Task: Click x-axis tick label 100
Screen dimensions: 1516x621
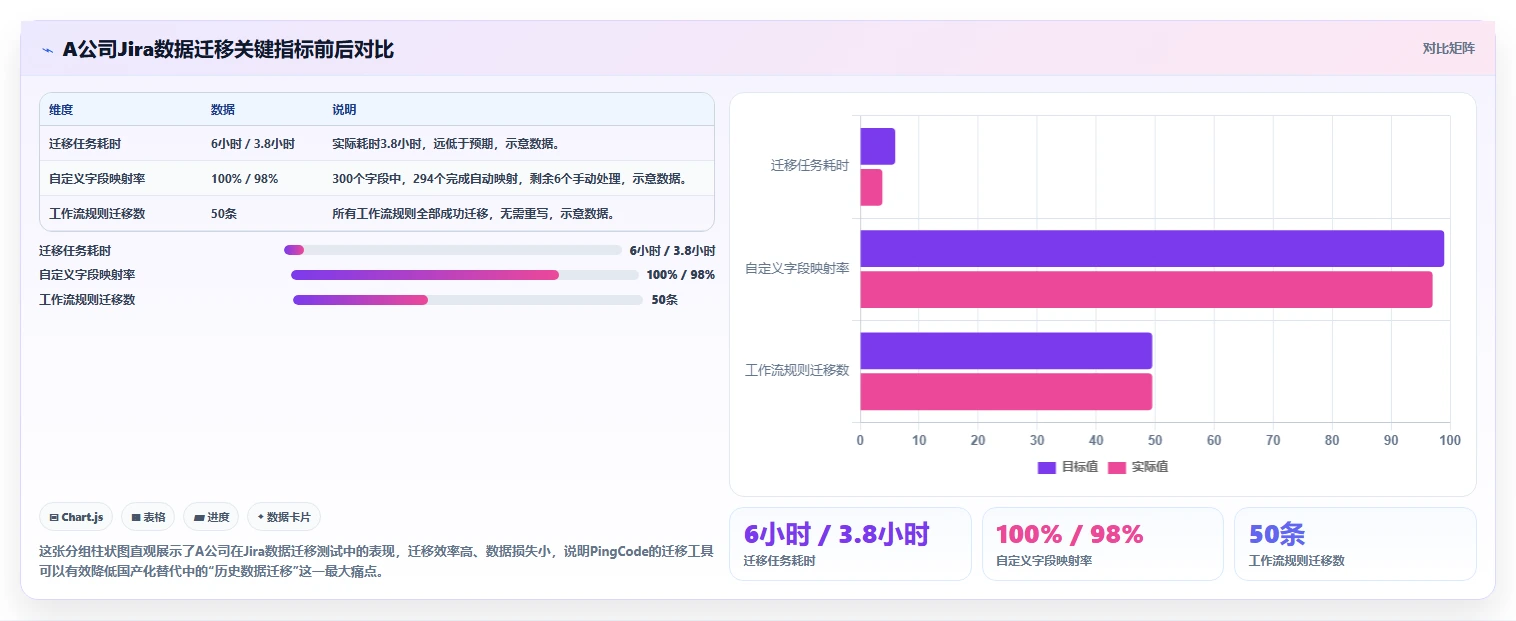Action: click(x=1450, y=440)
